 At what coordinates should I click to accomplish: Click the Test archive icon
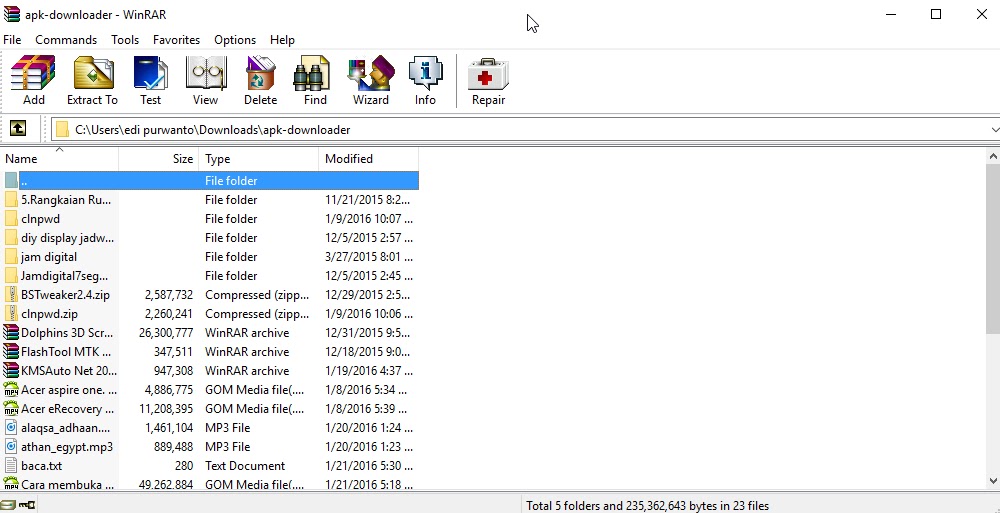click(151, 80)
